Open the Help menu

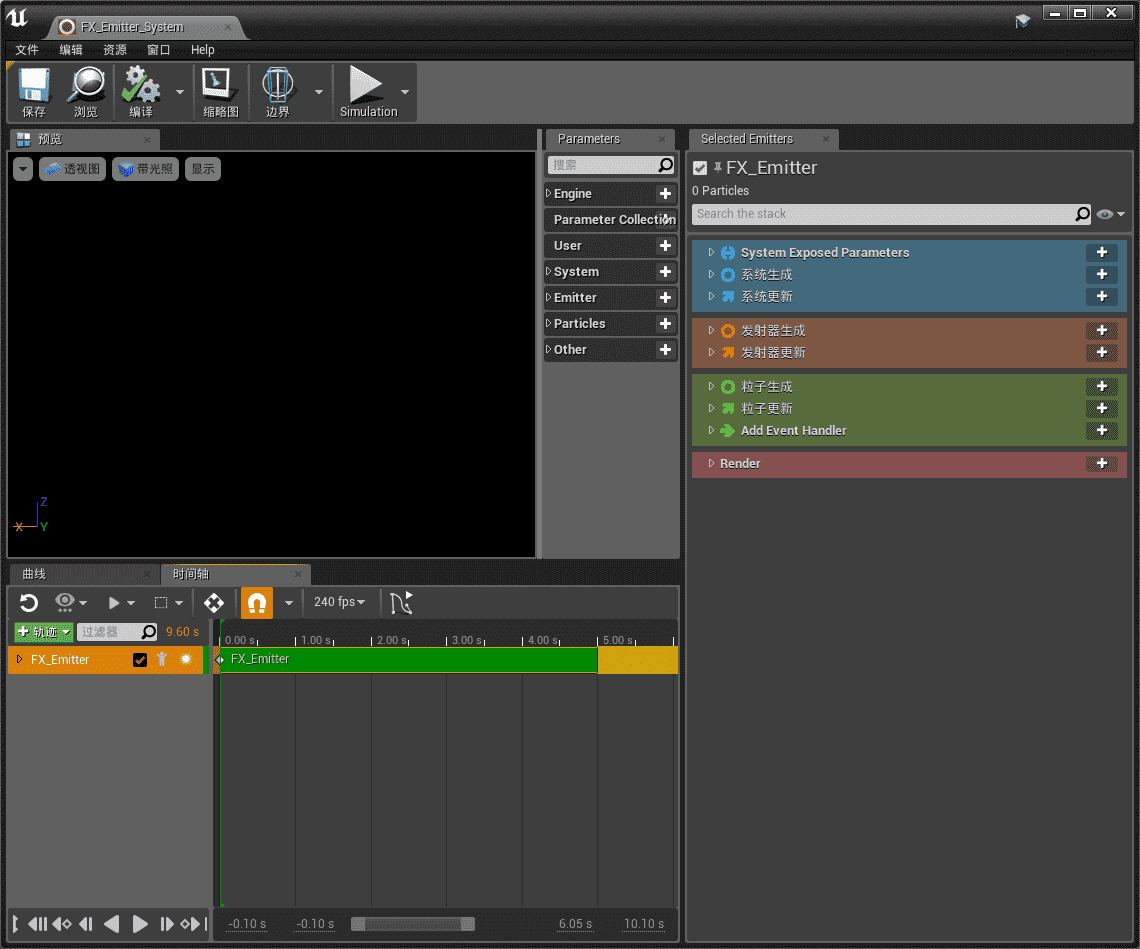[202, 50]
